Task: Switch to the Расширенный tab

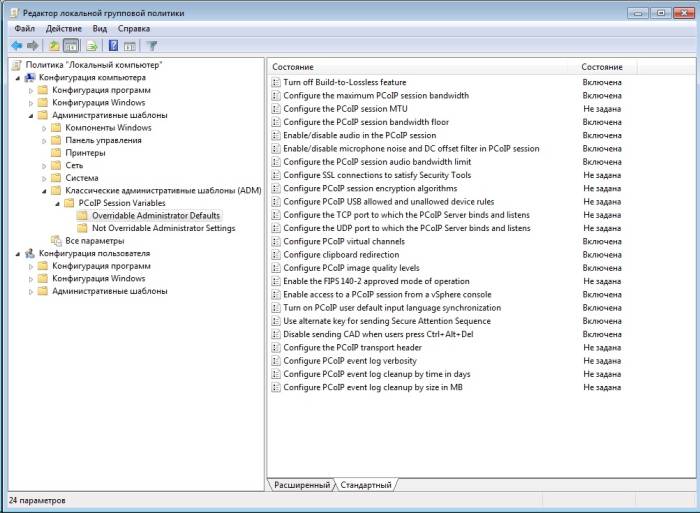Action: tap(302, 485)
